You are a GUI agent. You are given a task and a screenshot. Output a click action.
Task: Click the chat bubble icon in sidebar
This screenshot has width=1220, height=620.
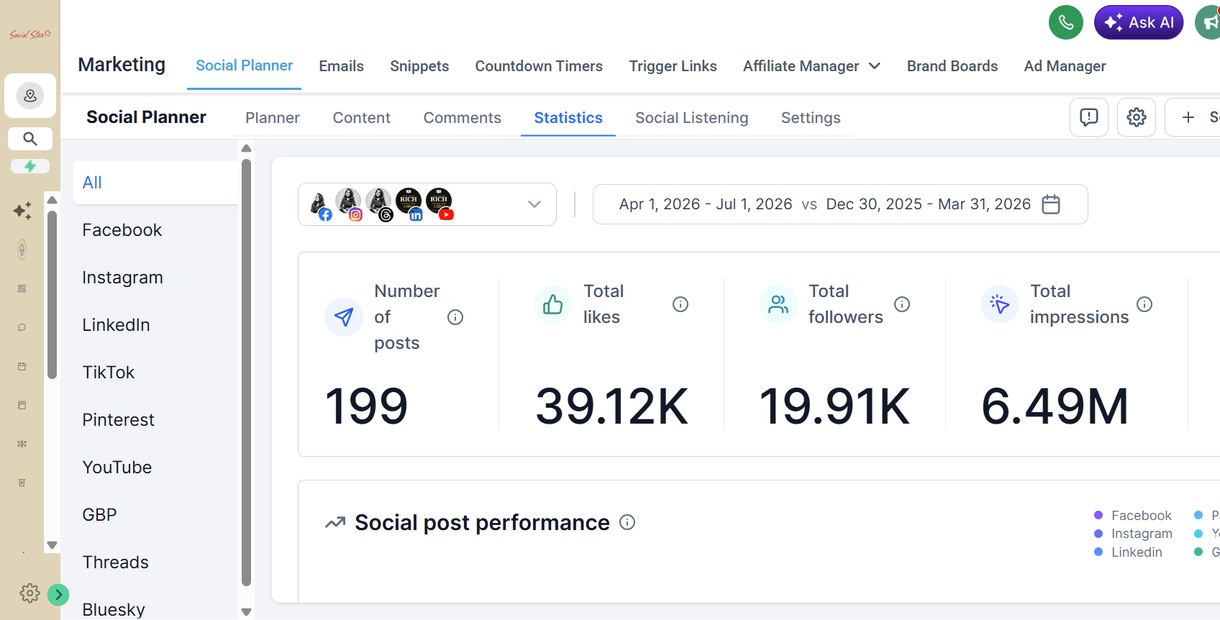click(22, 327)
